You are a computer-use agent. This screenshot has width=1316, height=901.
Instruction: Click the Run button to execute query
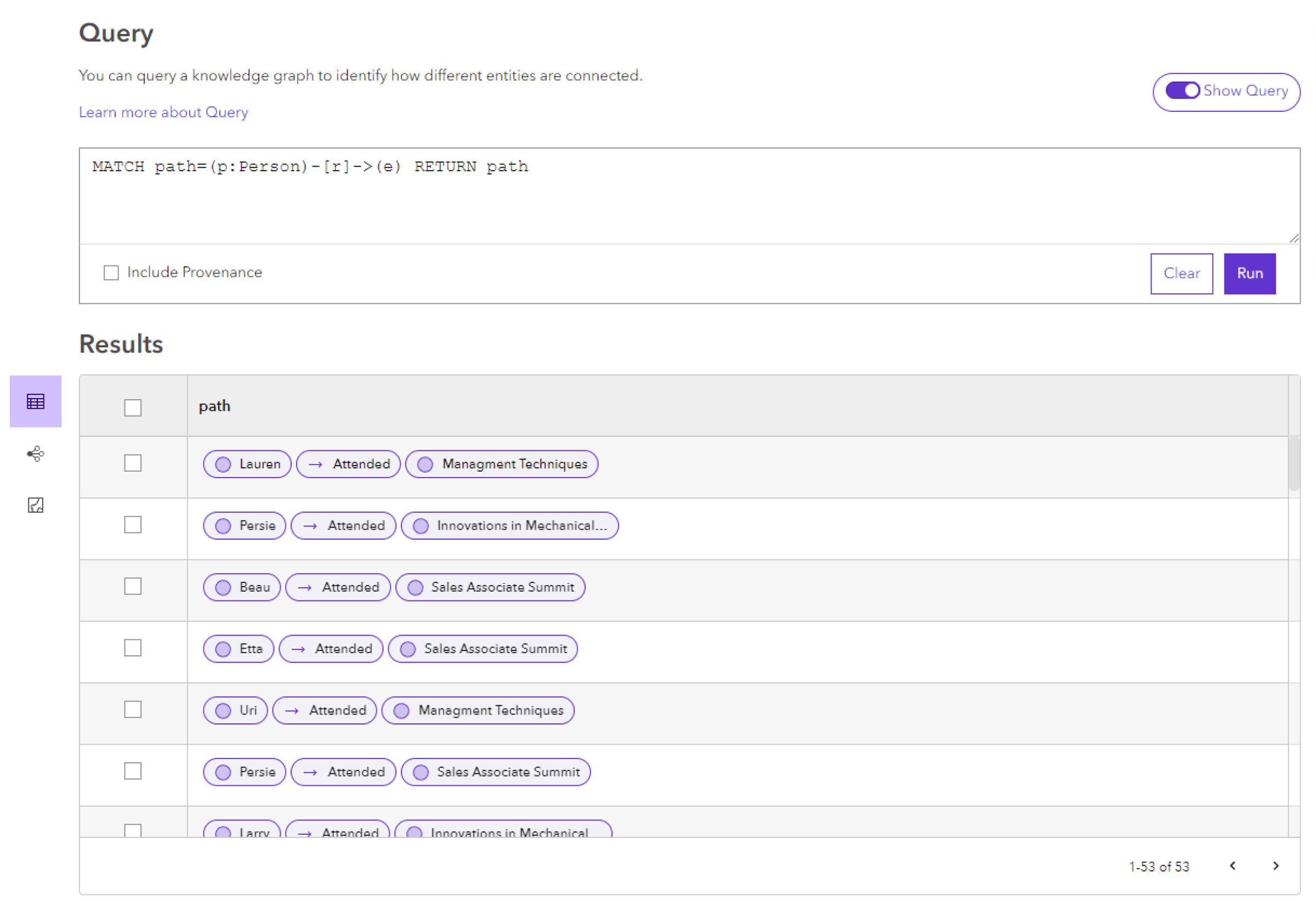tap(1250, 272)
